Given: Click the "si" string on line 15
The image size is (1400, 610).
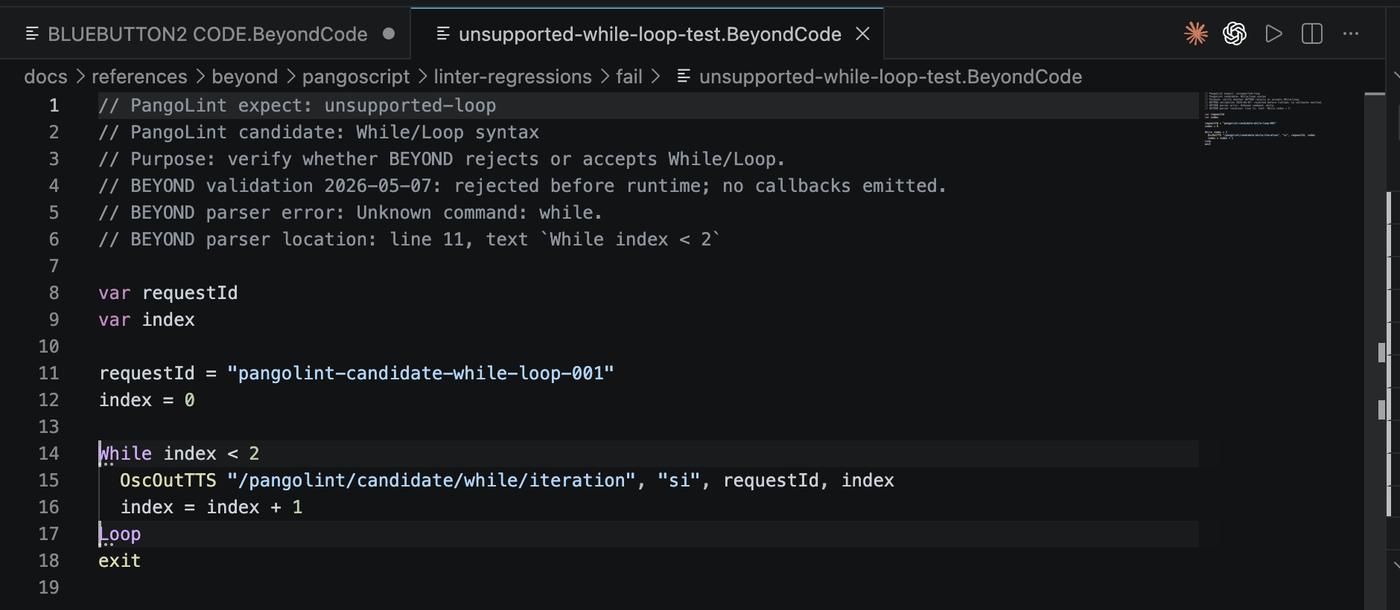Looking at the screenshot, I should coord(680,480).
